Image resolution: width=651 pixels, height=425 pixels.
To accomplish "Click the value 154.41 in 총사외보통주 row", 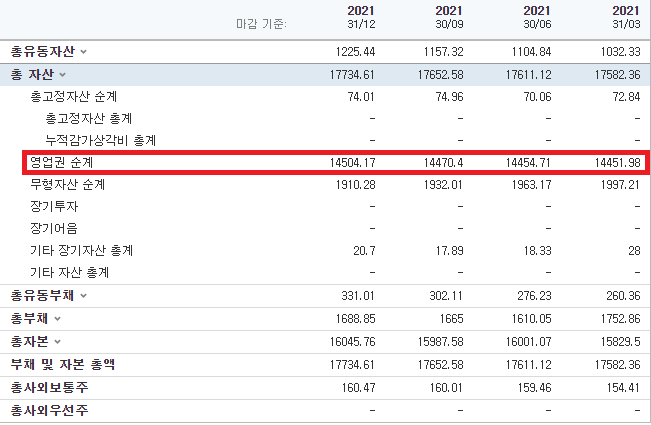I will click(x=623, y=388).
